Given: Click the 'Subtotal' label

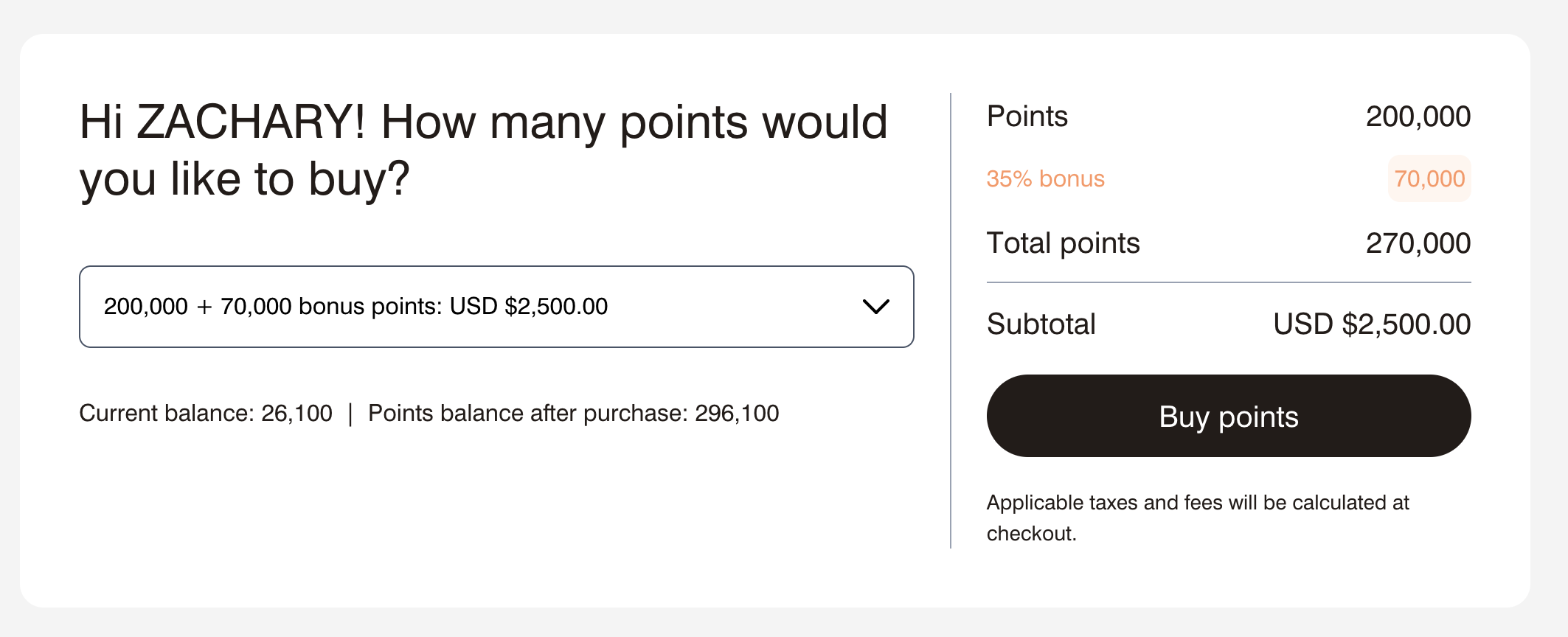Looking at the screenshot, I should coord(1041,324).
